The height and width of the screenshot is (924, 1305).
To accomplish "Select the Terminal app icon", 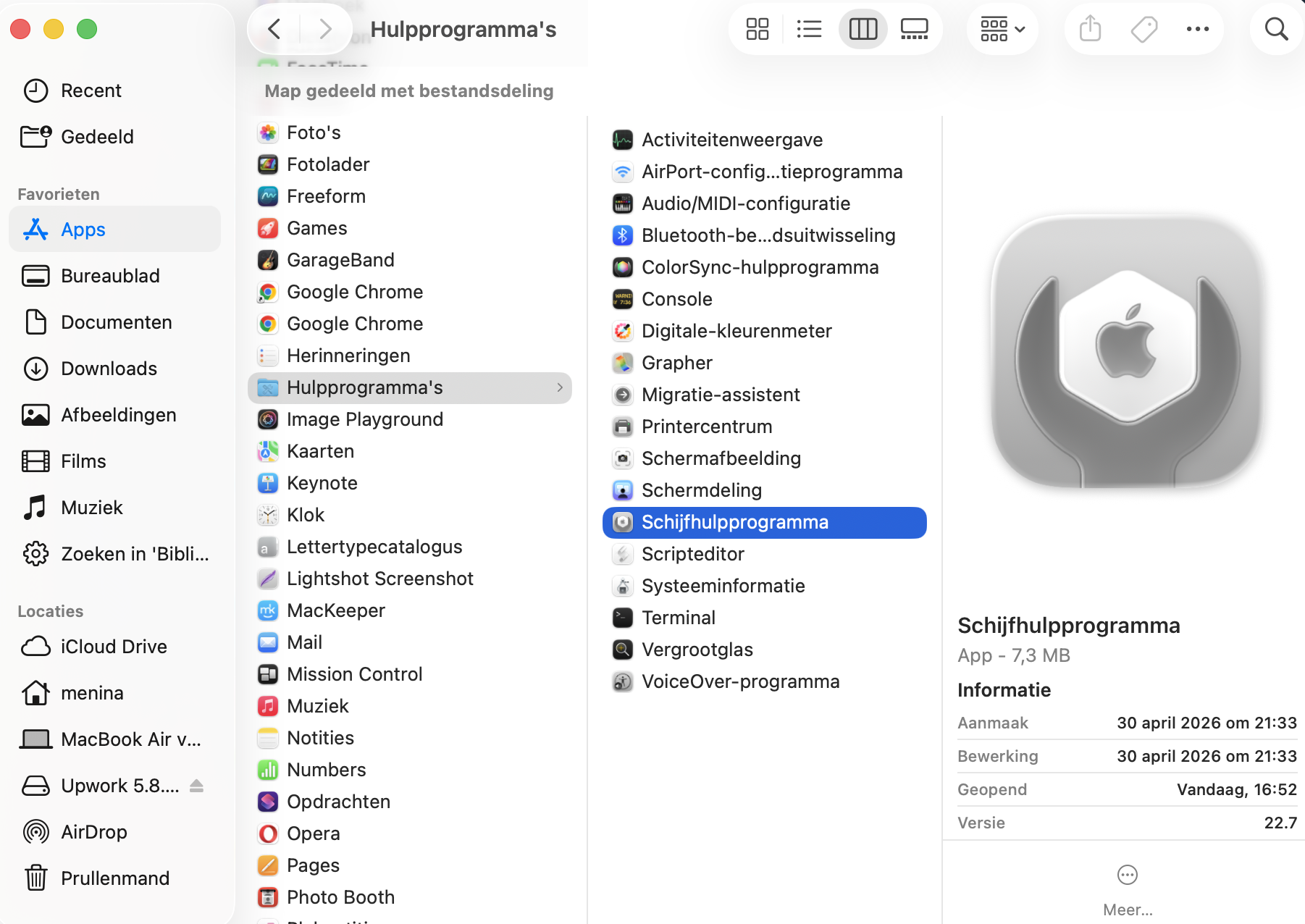I will (x=623, y=618).
